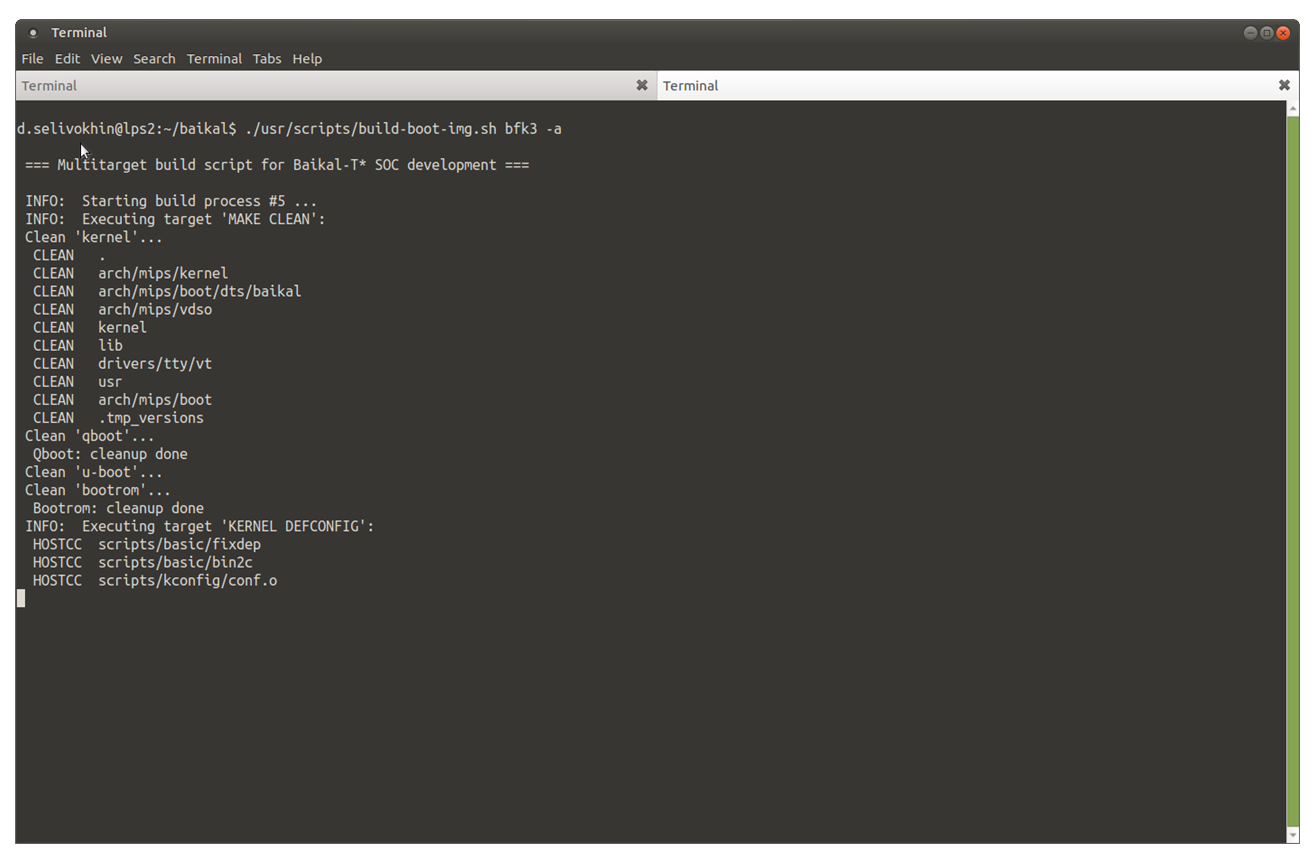Open the Edit menu
Viewport: 1314px width, 866px height.
tap(67, 59)
